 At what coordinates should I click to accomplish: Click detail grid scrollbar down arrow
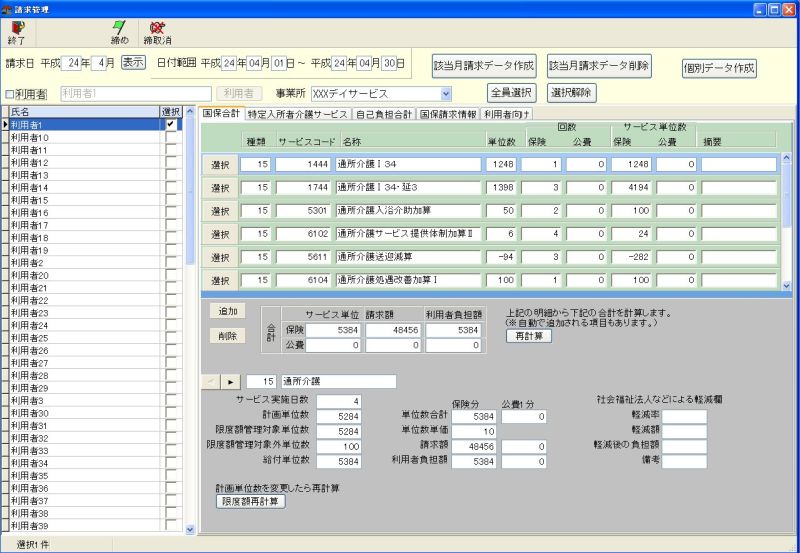point(786,286)
